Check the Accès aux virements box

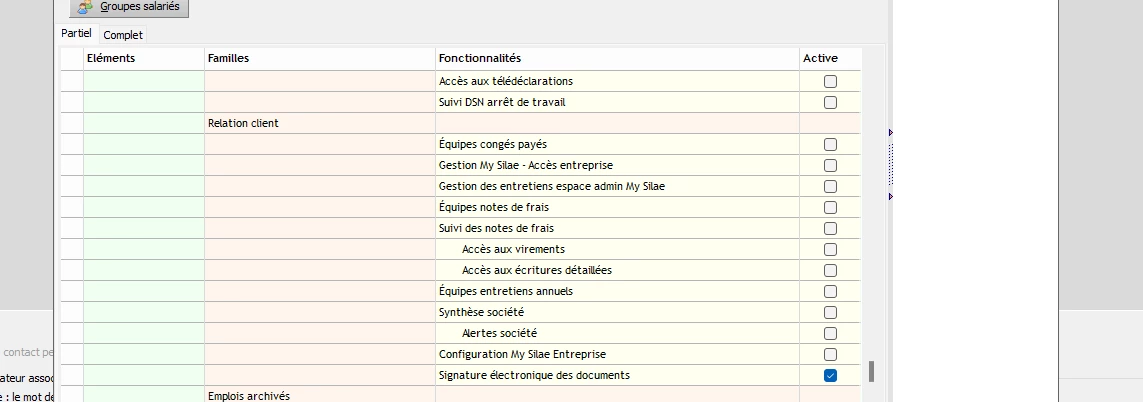[x=830, y=249]
